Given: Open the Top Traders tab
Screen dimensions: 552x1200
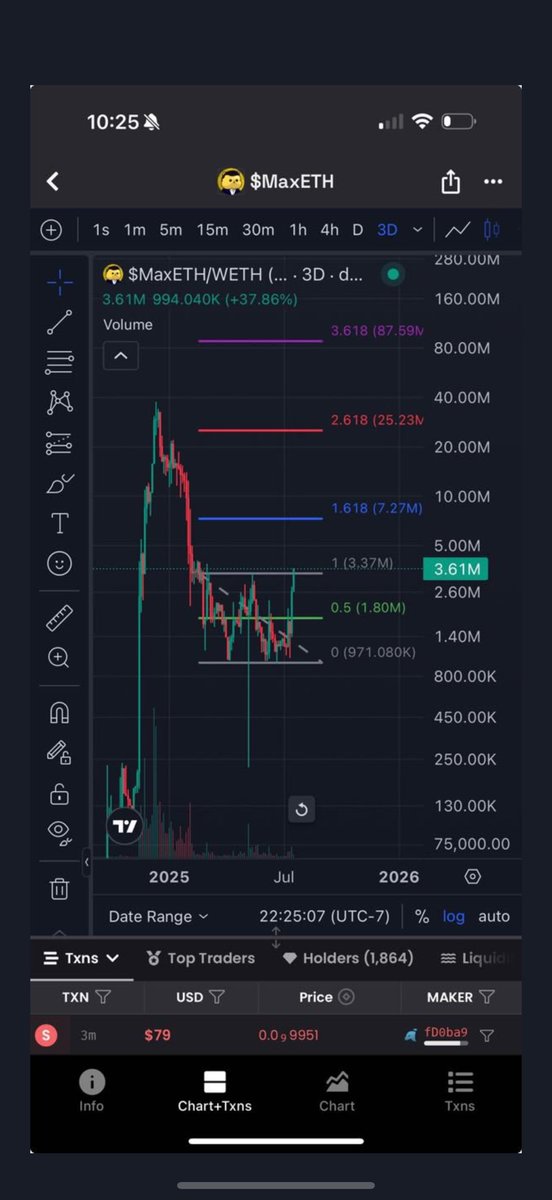Looking at the screenshot, I should tap(201, 958).
